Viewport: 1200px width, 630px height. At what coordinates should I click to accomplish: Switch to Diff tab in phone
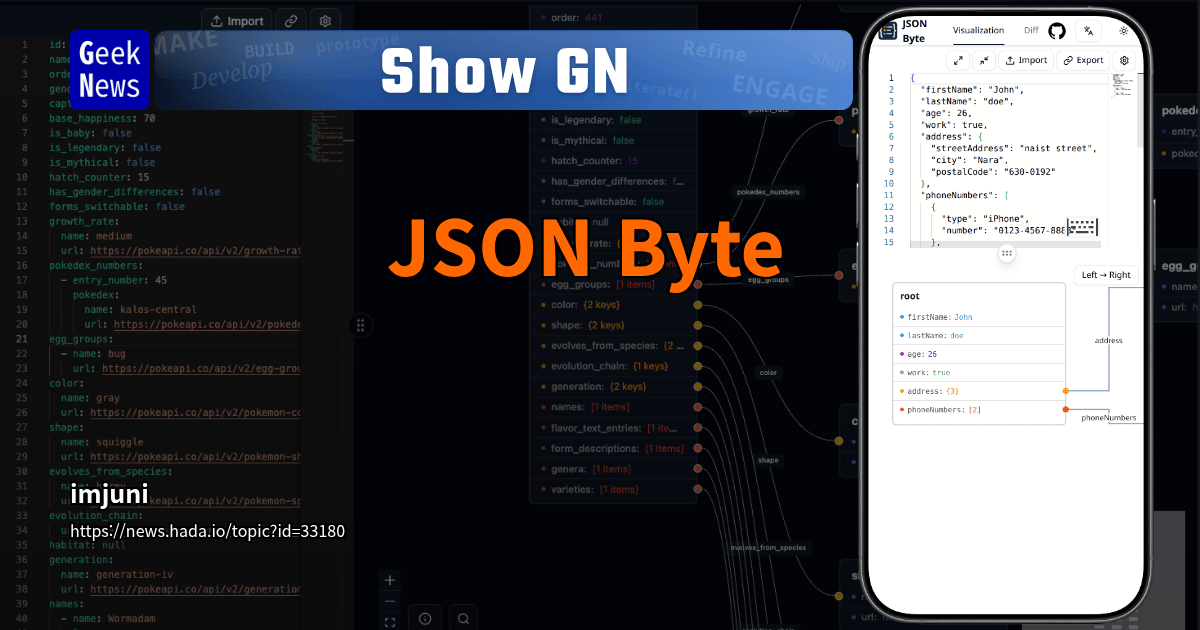[x=1031, y=31]
